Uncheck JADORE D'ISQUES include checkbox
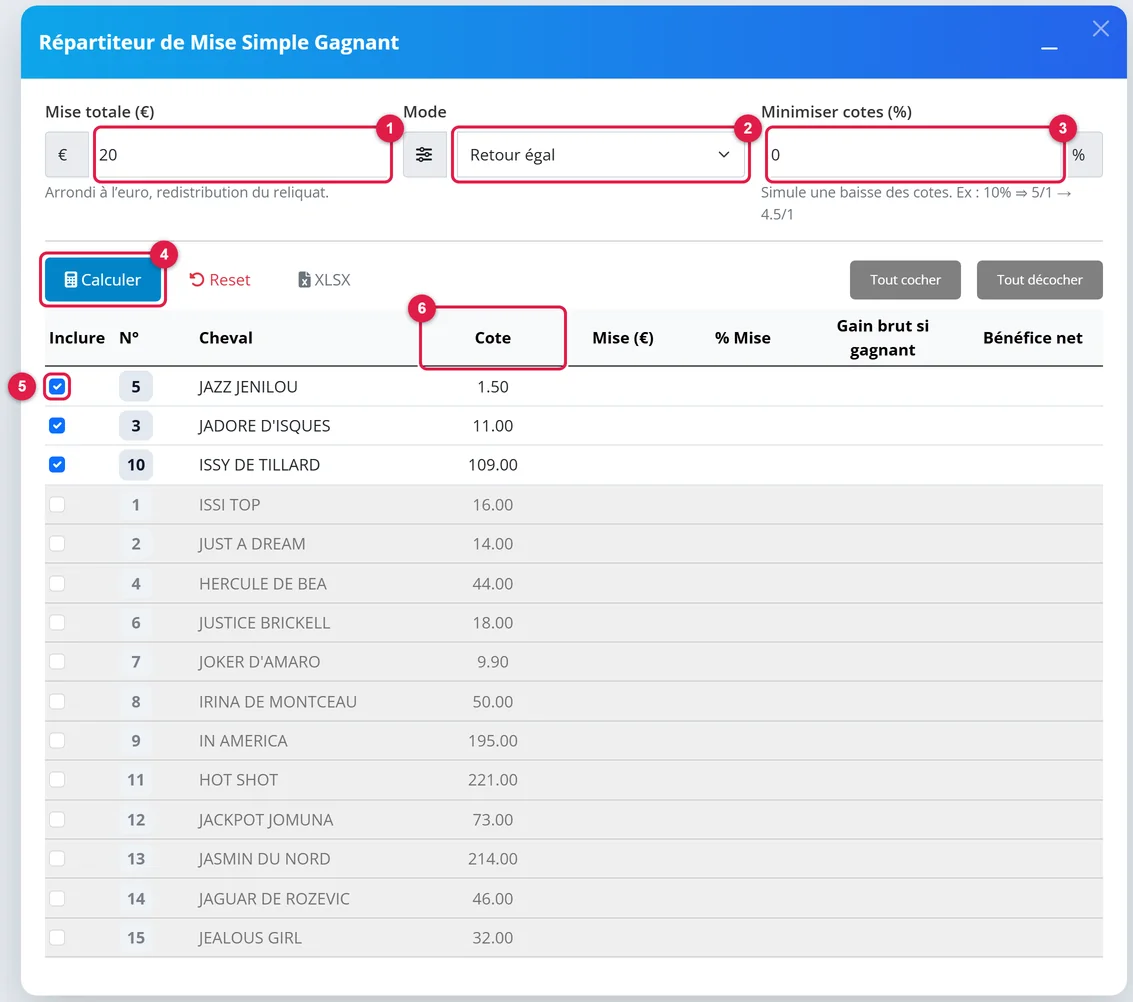1133x1002 pixels. [57, 426]
